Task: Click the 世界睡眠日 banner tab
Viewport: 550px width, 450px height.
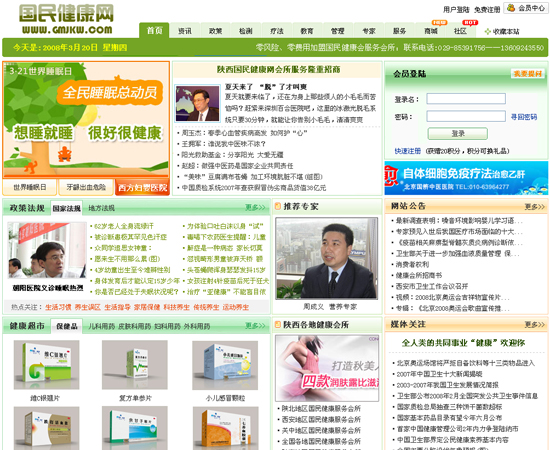Action: (x=30, y=187)
